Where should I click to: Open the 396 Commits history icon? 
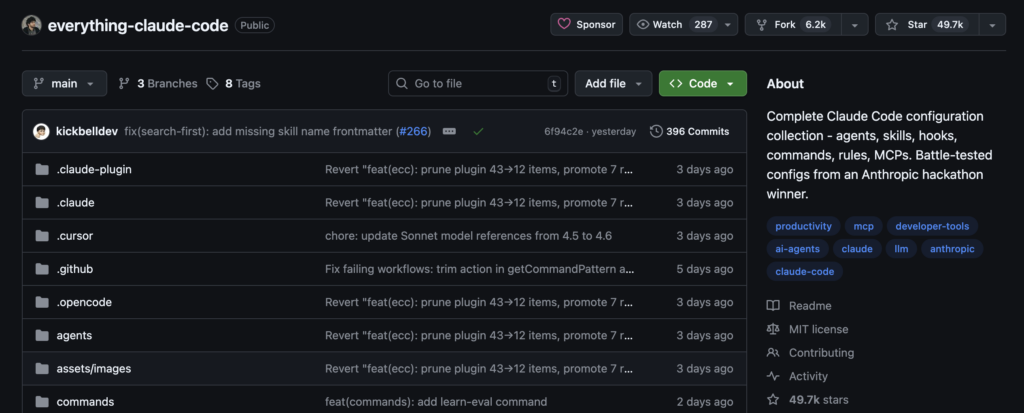coord(656,131)
